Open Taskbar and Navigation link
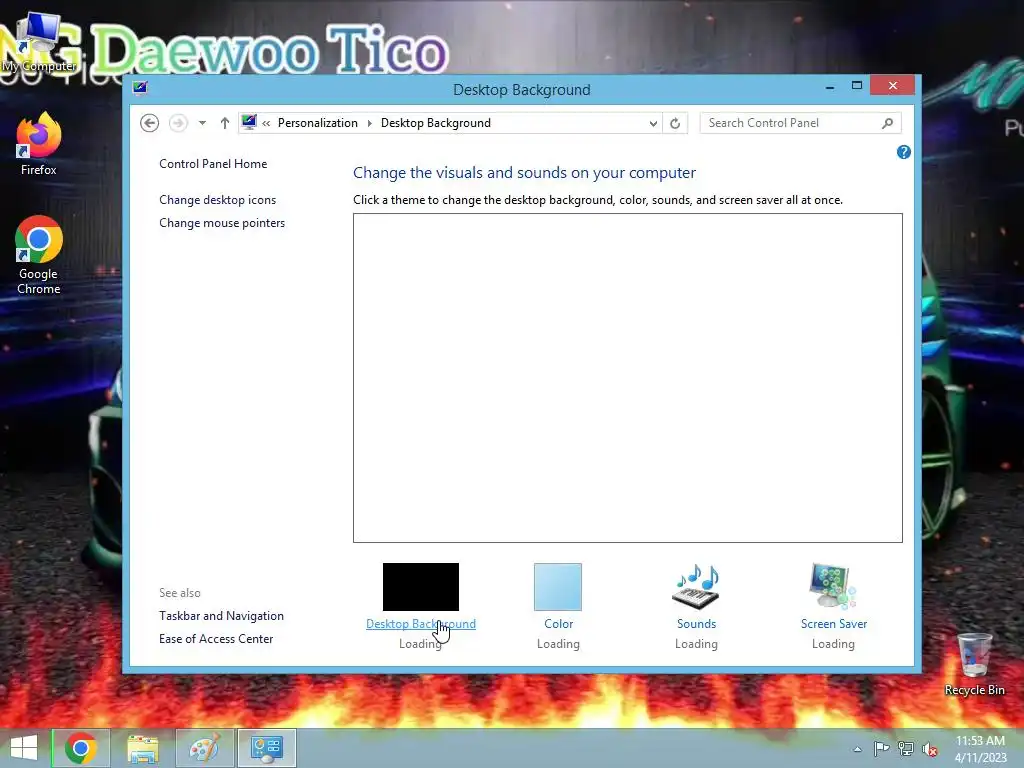Viewport: 1024px width, 768px height. (x=221, y=616)
